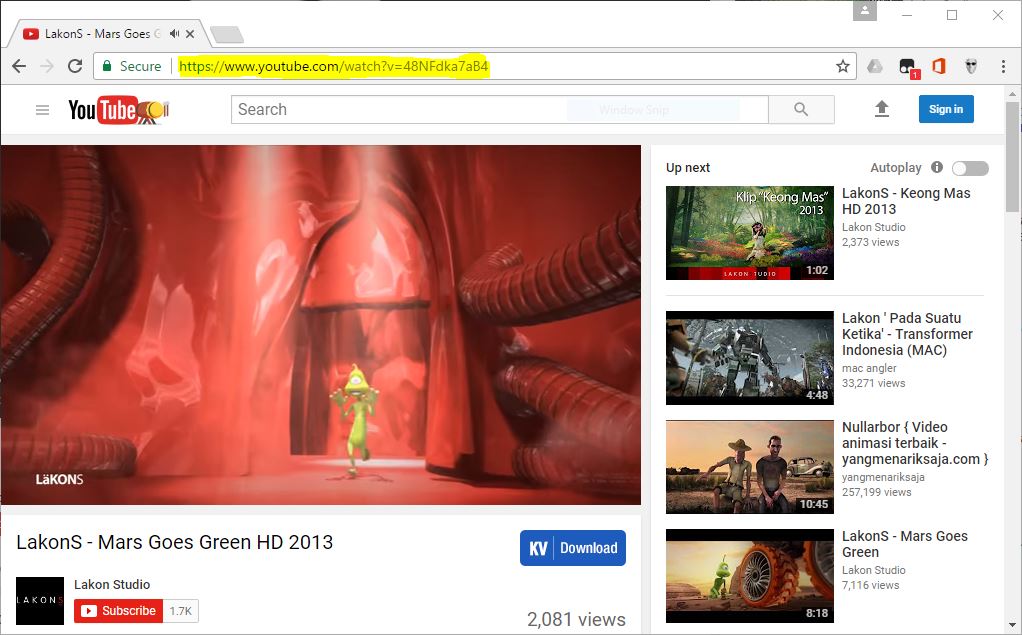The height and width of the screenshot is (635, 1022).
Task: Click the 2,081 views count
Action: click(x=576, y=619)
